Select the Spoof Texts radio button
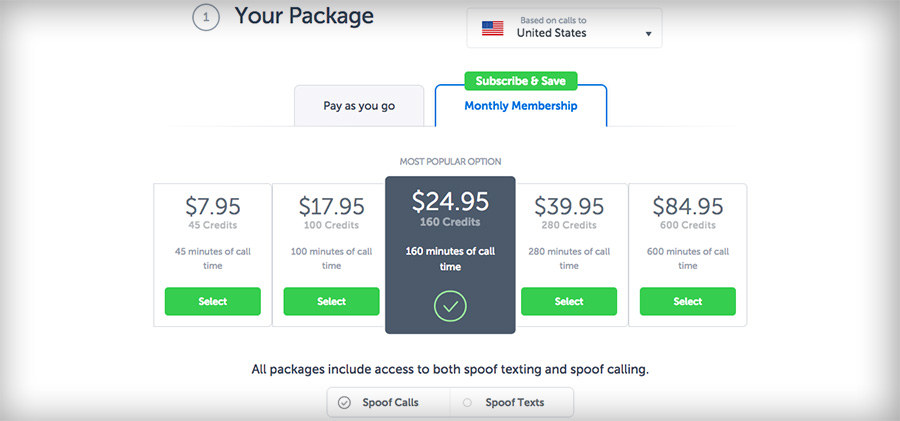Image resolution: width=900 pixels, height=421 pixels. tap(467, 403)
